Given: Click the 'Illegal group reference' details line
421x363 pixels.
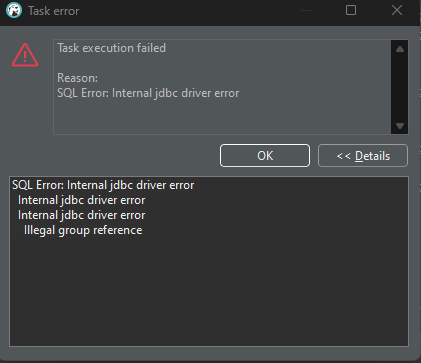Looking at the screenshot, I should (83, 230).
